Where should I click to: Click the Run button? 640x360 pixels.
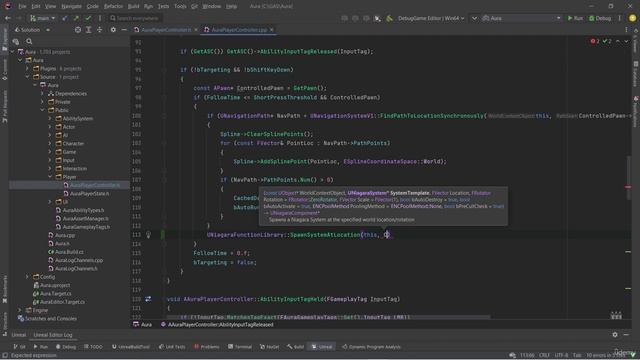pos(575,18)
